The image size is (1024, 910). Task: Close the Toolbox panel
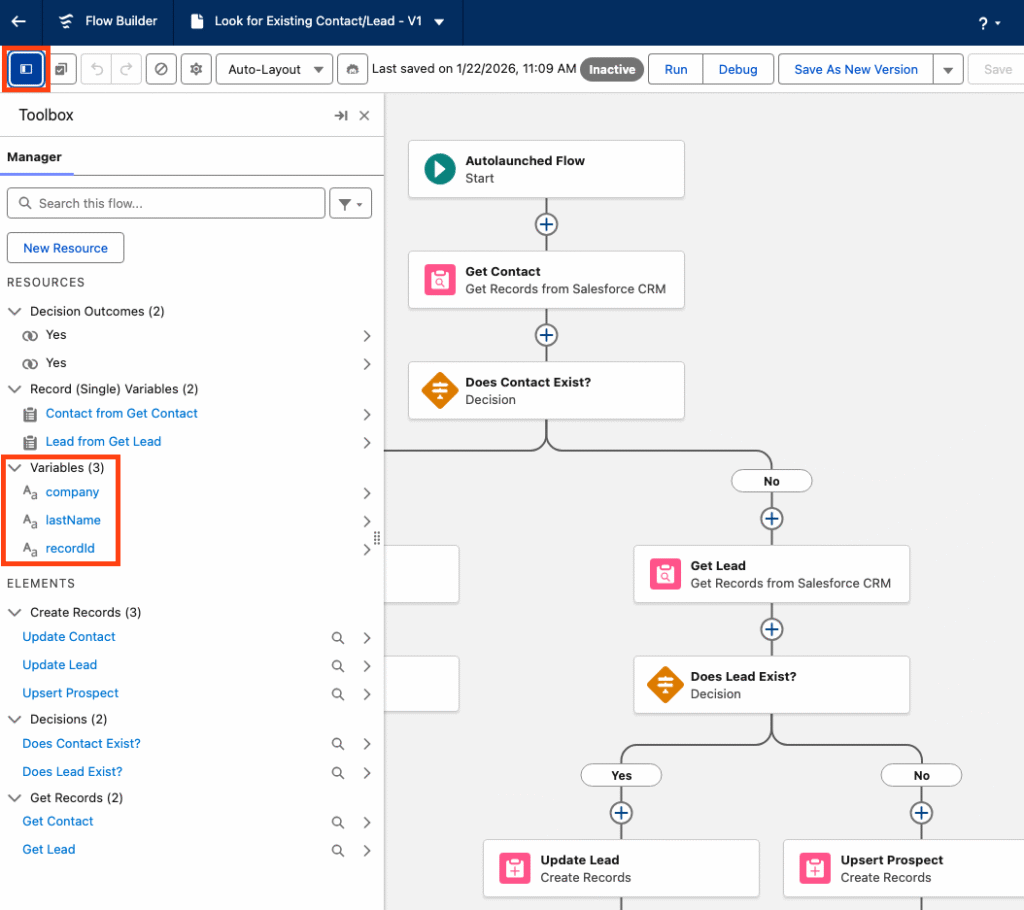pyautogui.click(x=364, y=115)
